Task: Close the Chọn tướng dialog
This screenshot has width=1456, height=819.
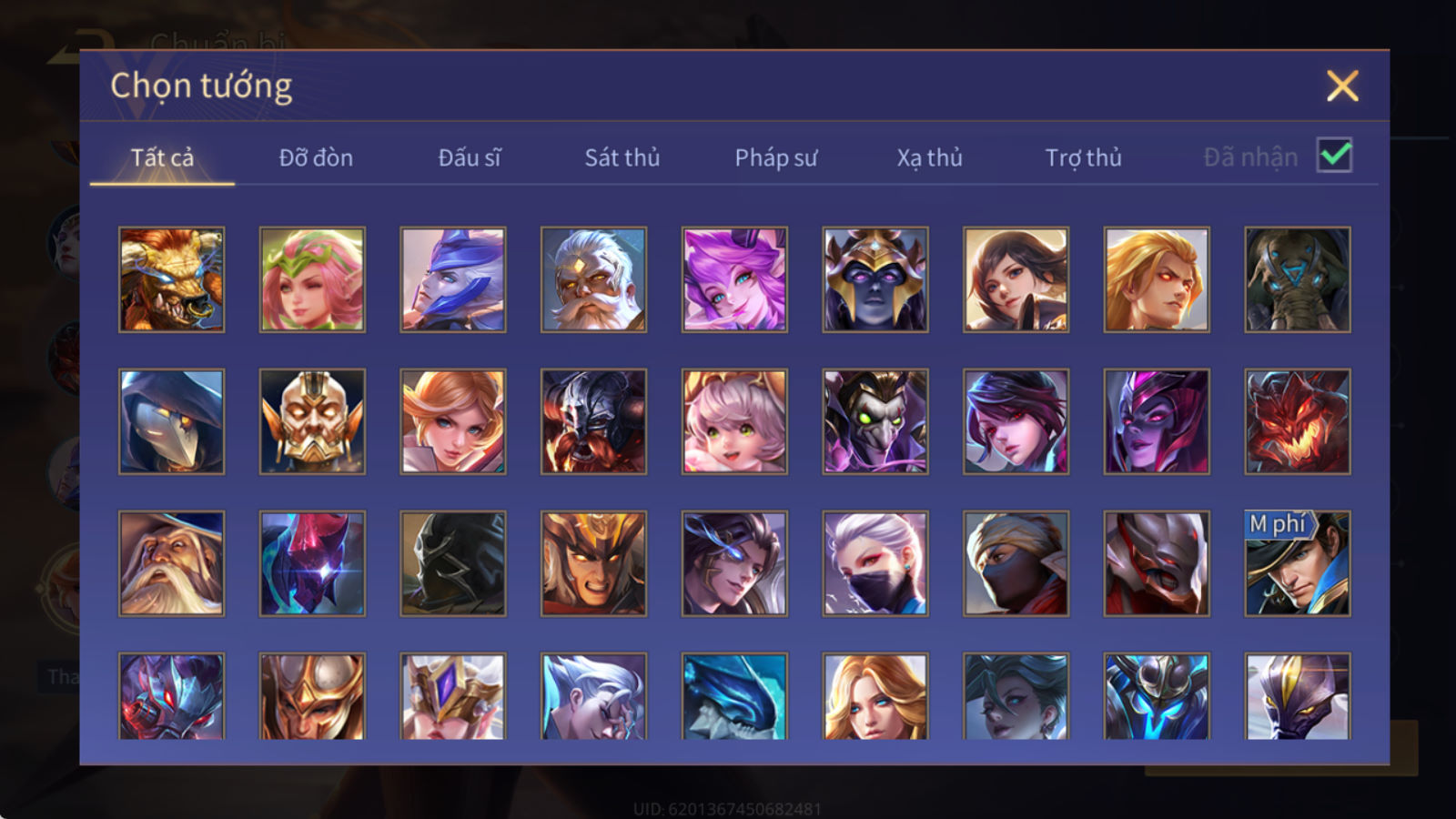Action: 1342,86
